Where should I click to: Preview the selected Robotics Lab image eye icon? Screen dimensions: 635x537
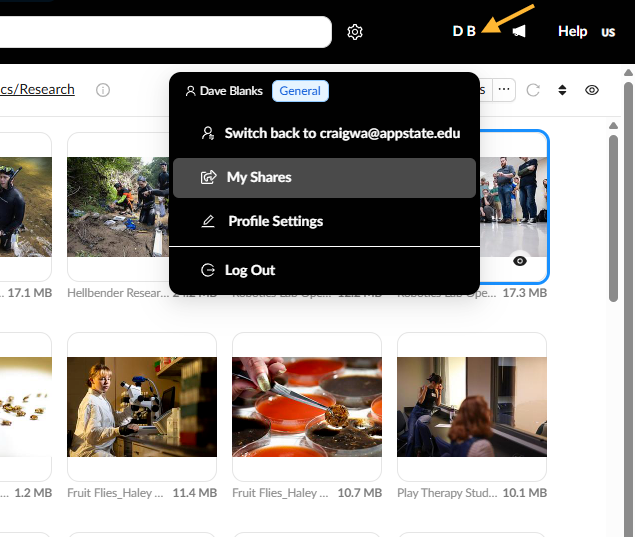coord(520,261)
